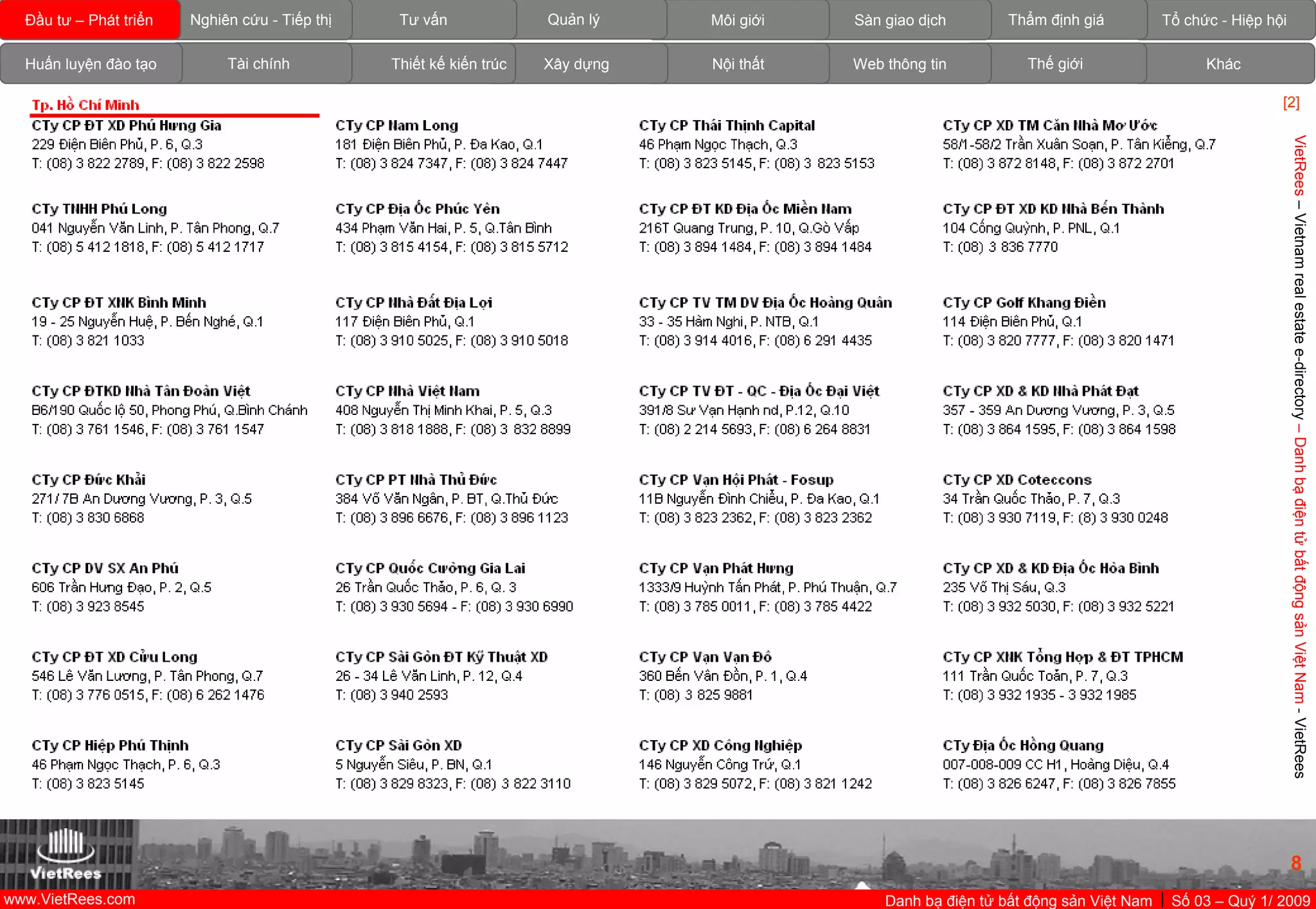Screen dimensions: 1316x909
Task: Click phone T: (08) 3 836 7770
Action: point(1000,247)
